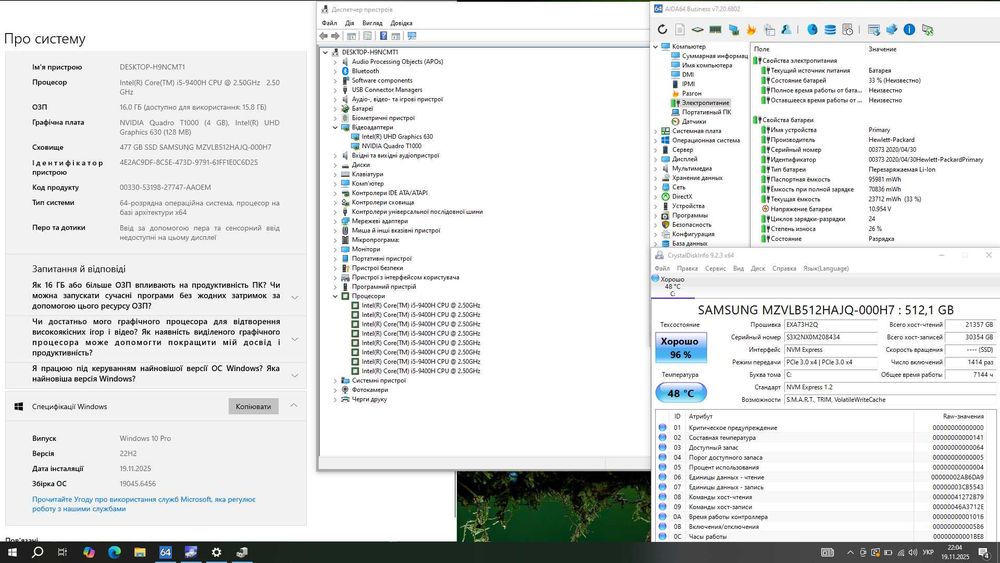Select Электропитание in the AIDA64 tree
The image size is (1000, 563).
705,103
